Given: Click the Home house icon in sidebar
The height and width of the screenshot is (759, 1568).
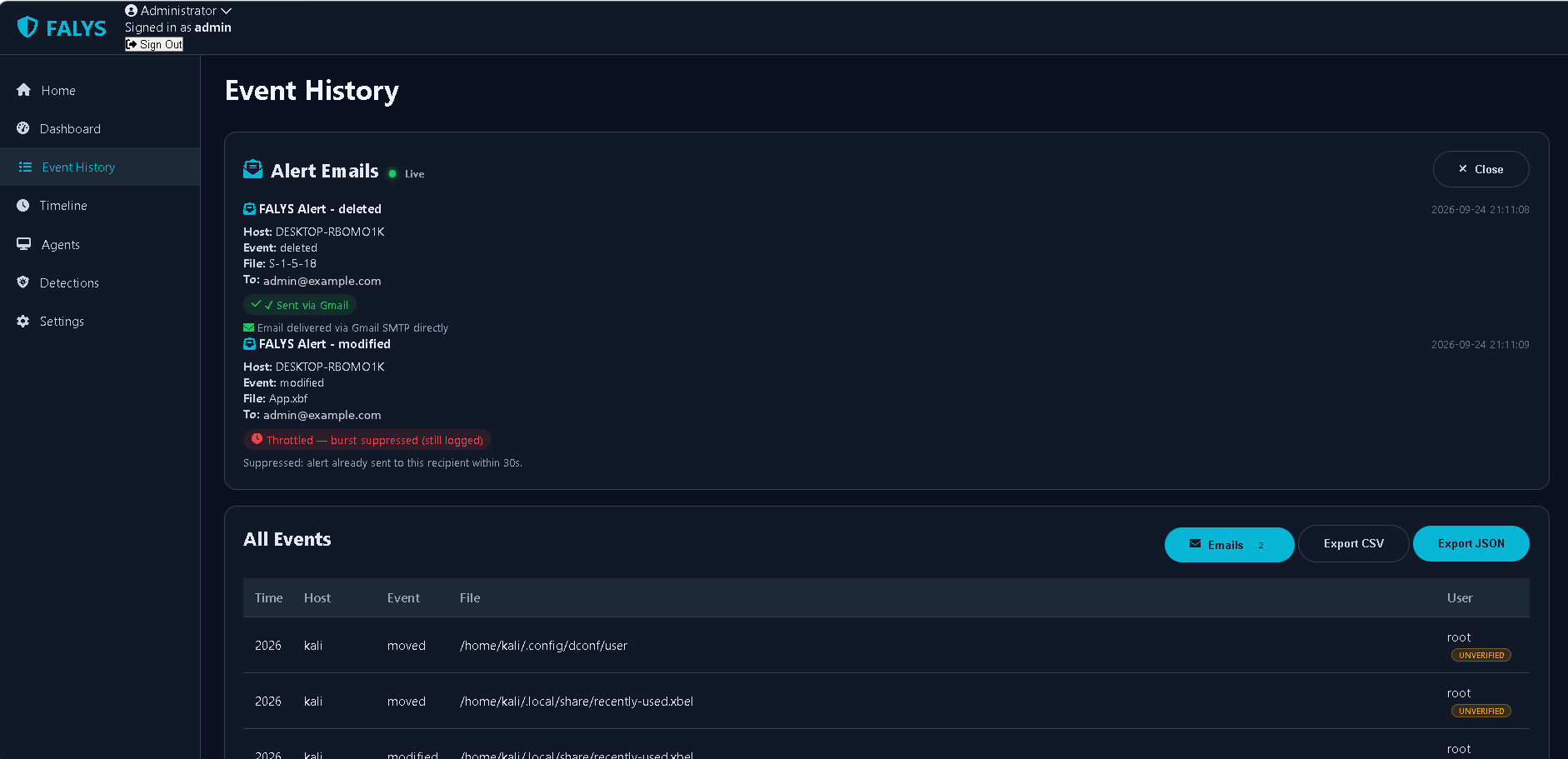Looking at the screenshot, I should tap(23, 90).
